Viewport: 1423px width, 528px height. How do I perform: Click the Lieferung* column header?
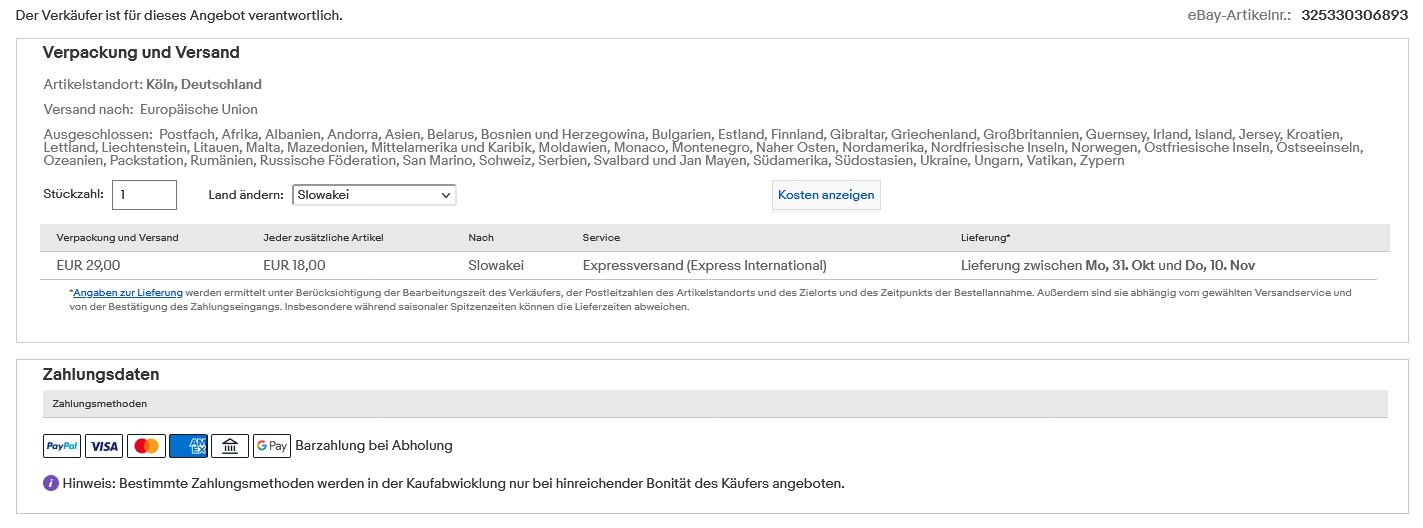[986, 238]
